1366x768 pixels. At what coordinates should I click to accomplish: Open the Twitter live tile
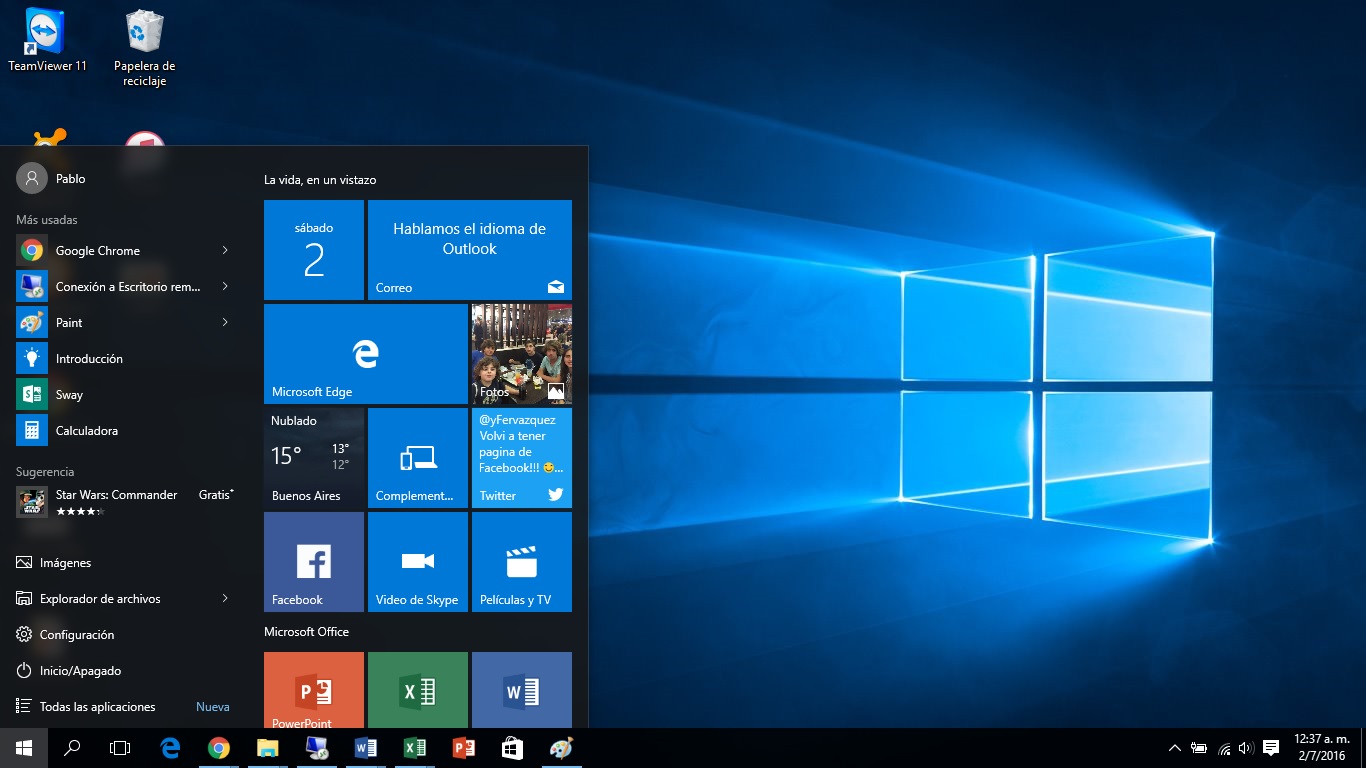click(521, 457)
